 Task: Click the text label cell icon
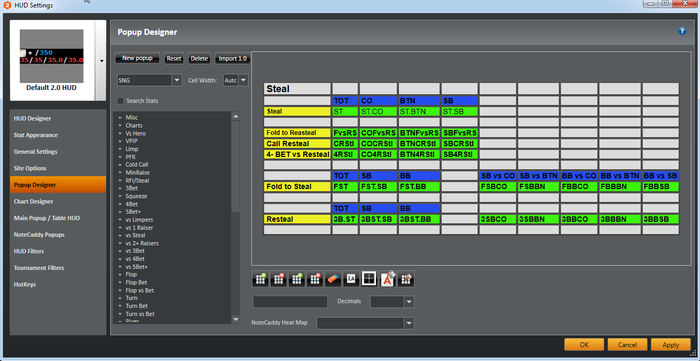351,279
